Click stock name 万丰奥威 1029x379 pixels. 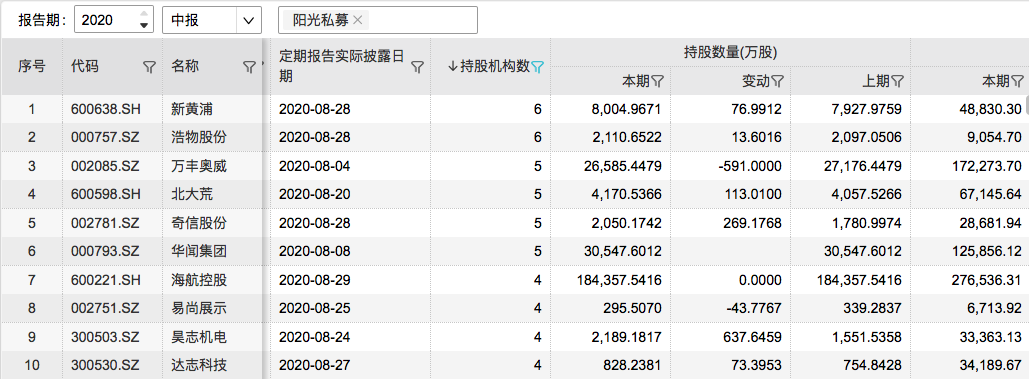(x=199, y=166)
